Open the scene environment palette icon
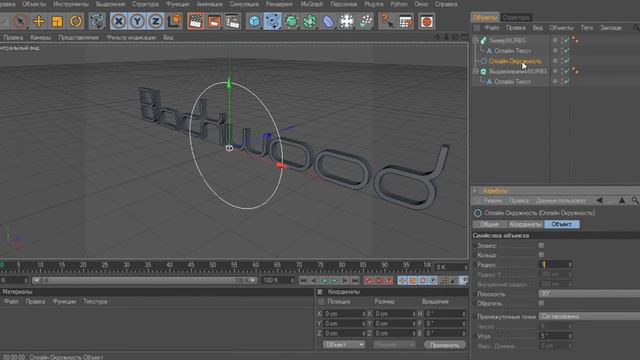The image size is (640, 360). point(347,21)
